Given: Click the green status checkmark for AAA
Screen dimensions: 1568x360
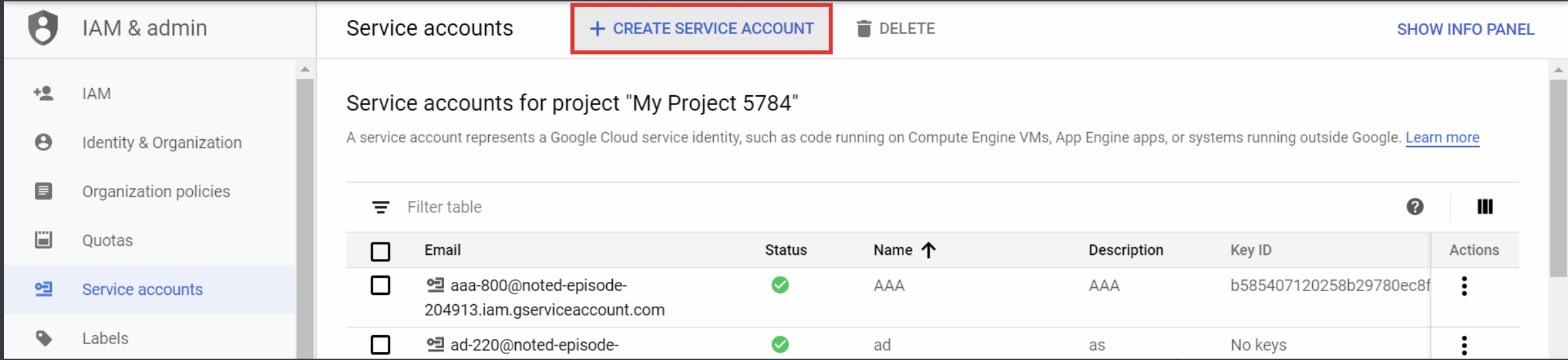Looking at the screenshot, I should click(x=780, y=285).
